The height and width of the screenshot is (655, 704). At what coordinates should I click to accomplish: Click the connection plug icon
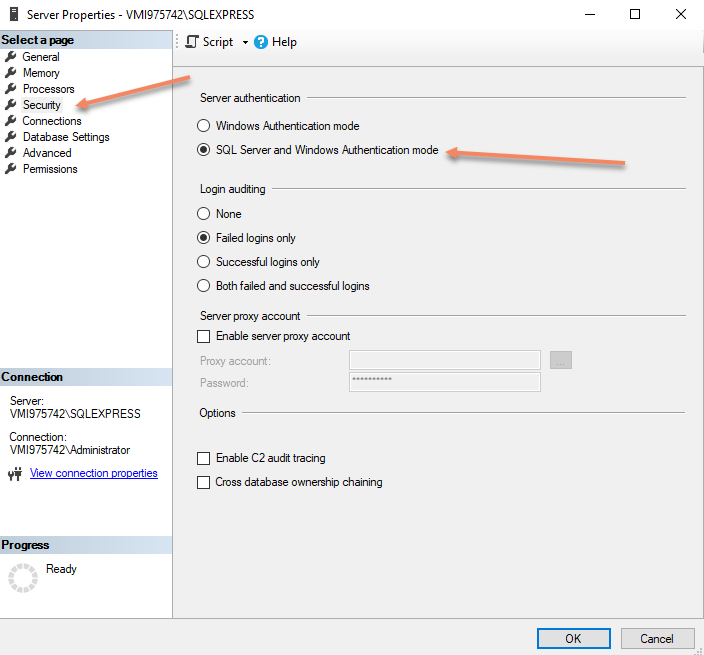pos(15,474)
